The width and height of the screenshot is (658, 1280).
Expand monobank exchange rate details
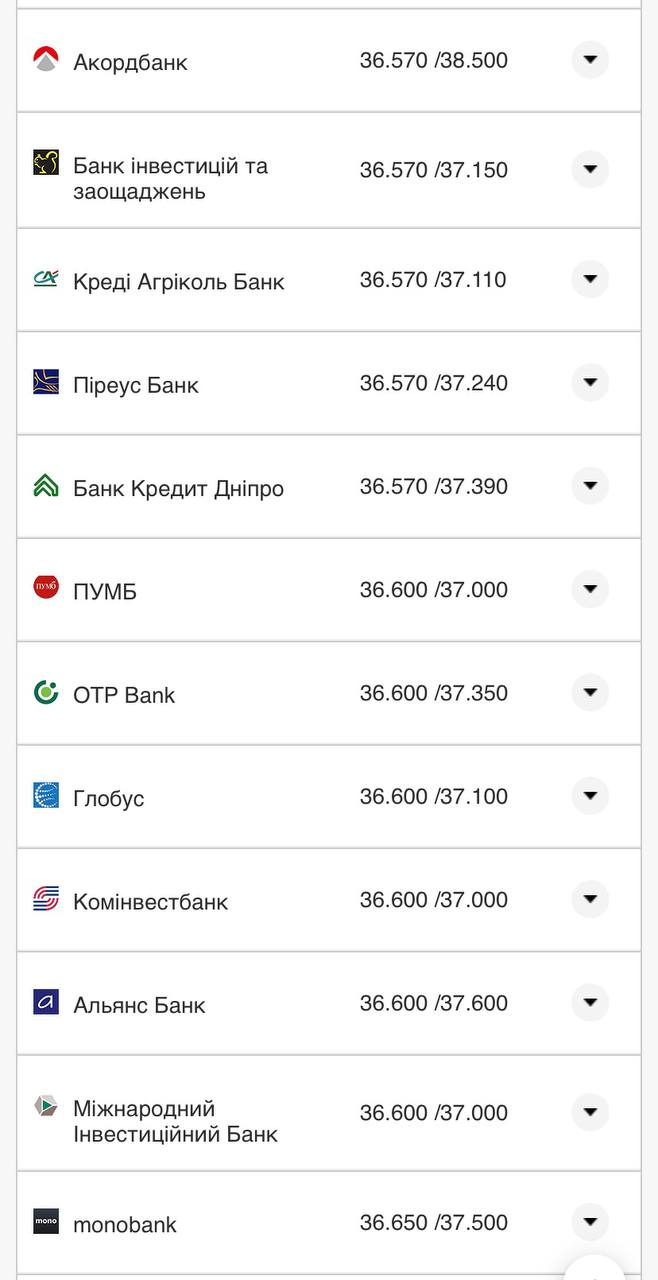tap(590, 1221)
